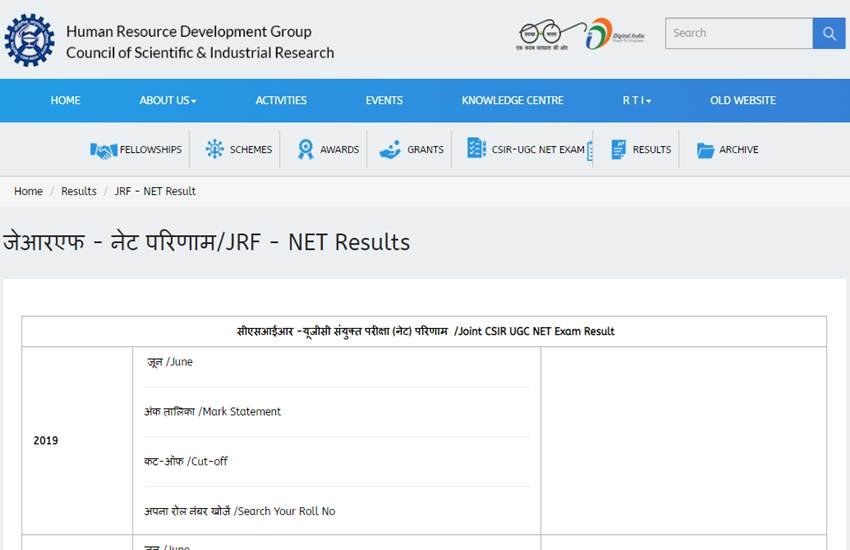
Task: Click the Fellowships handshake icon
Action: click(103, 150)
